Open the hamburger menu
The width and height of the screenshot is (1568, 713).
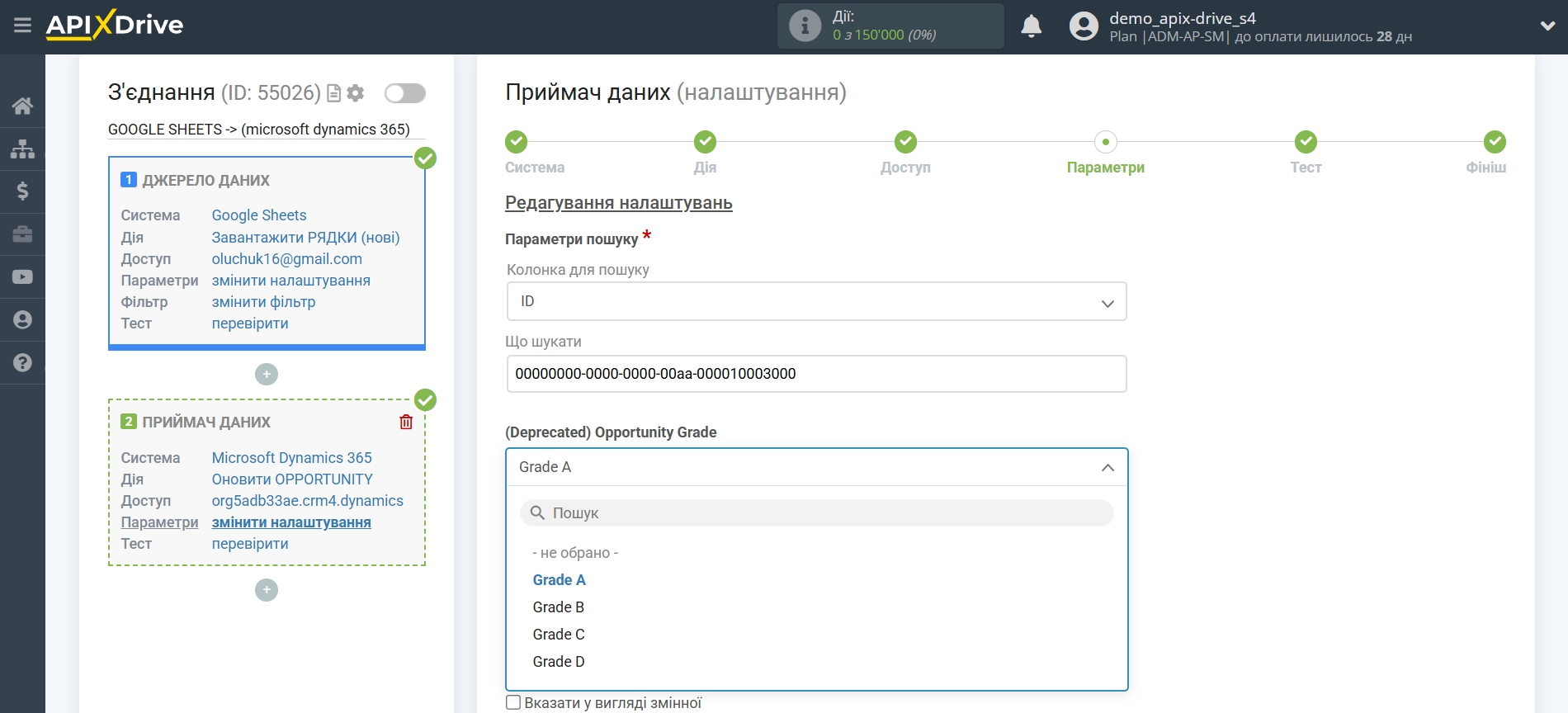pyautogui.click(x=22, y=26)
